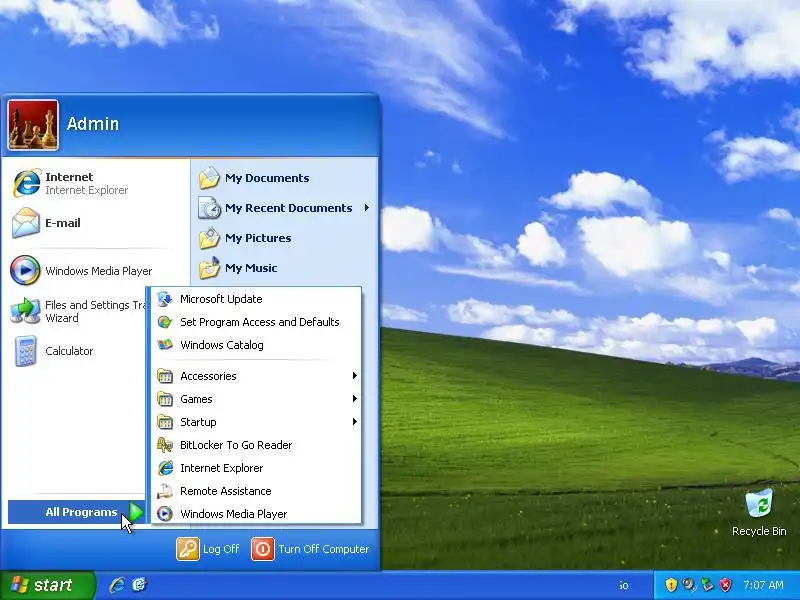Click the Accessories folder icon
Viewport: 800px width, 600px height.
165,376
